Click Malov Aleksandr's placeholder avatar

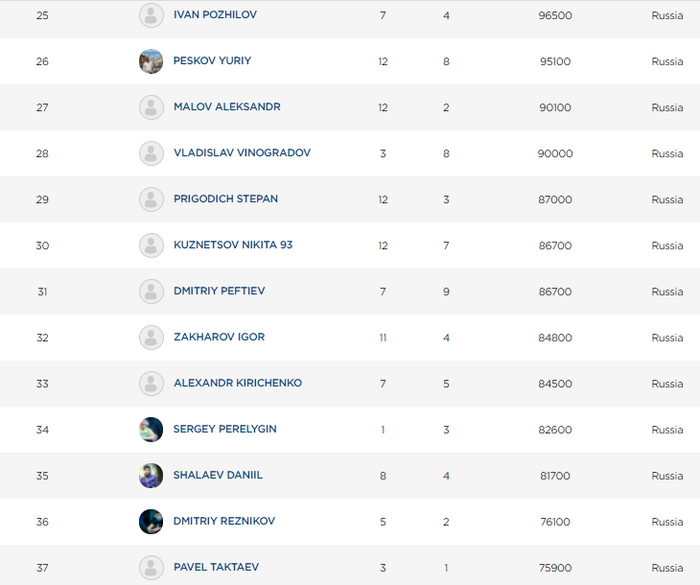pos(151,107)
